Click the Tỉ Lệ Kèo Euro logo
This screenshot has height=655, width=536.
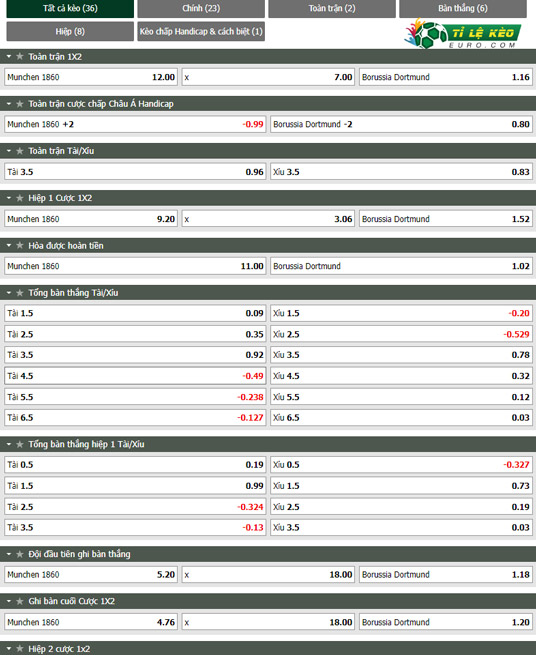pos(462,33)
